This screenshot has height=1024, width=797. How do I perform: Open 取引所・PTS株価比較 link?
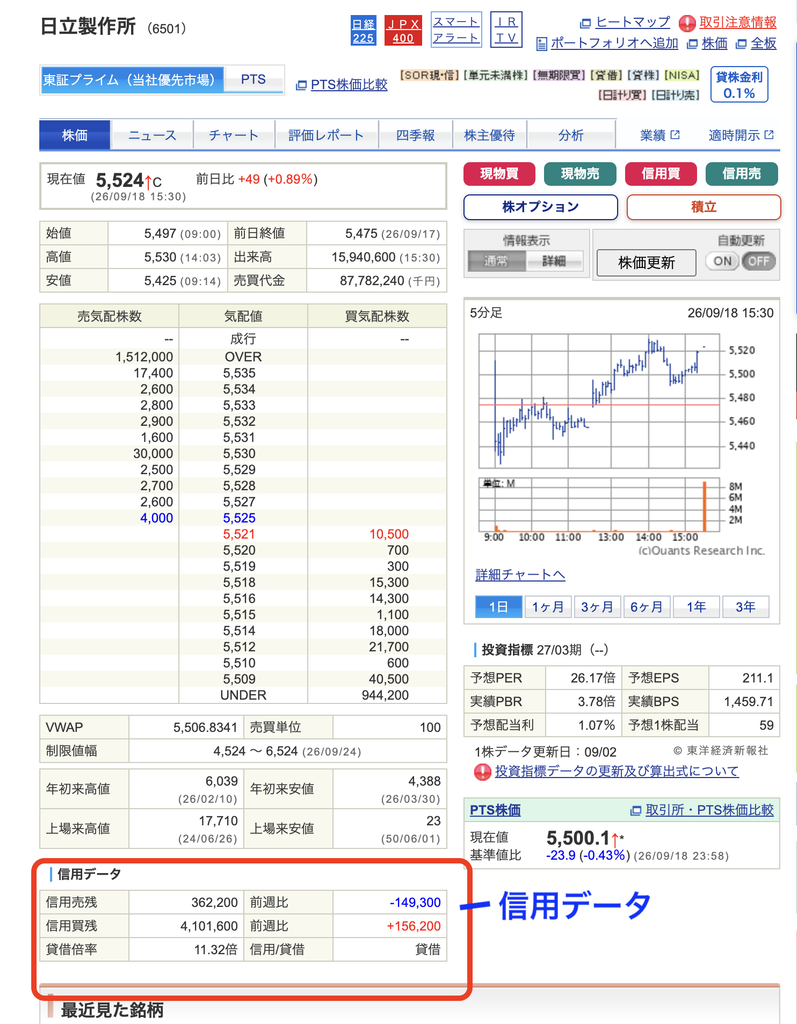coord(709,810)
